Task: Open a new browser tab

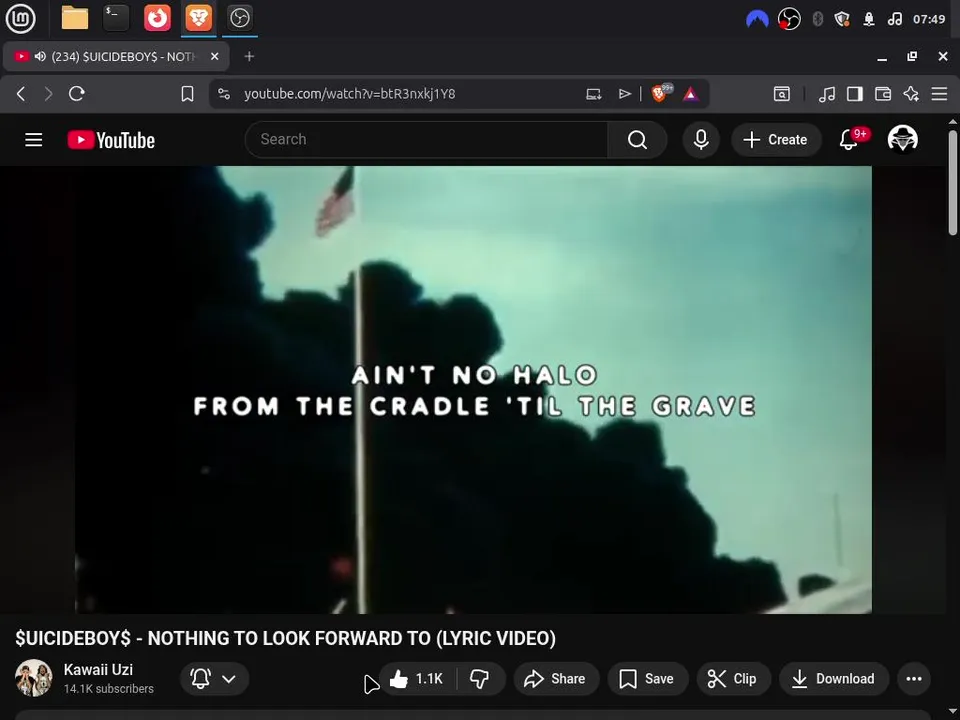Action: (x=249, y=56)
